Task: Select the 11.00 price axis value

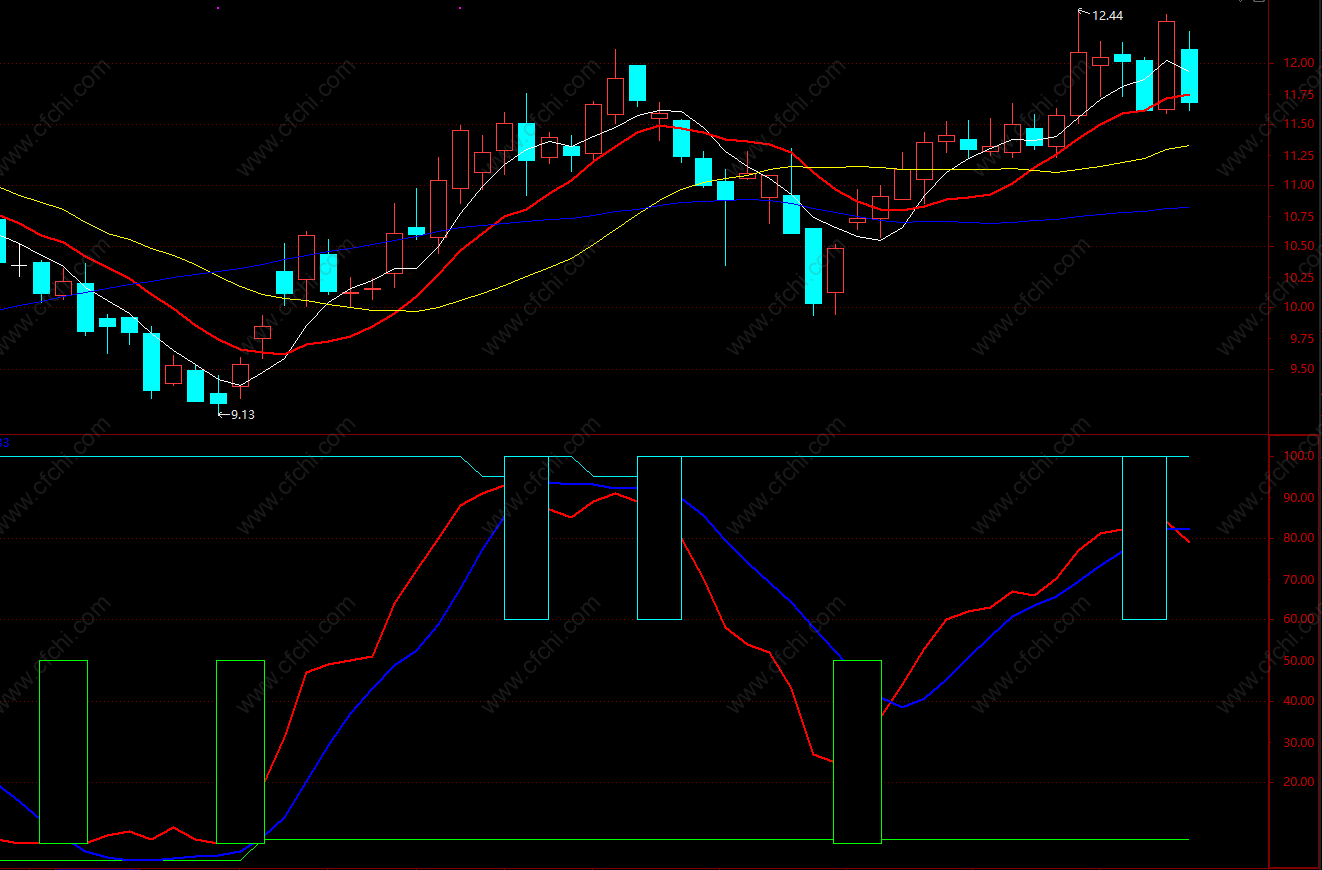Action: (1298, 186)
